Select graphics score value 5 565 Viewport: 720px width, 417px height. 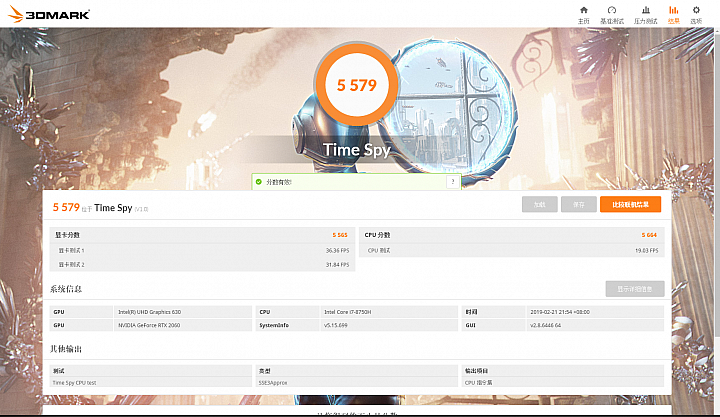point(340,235)
